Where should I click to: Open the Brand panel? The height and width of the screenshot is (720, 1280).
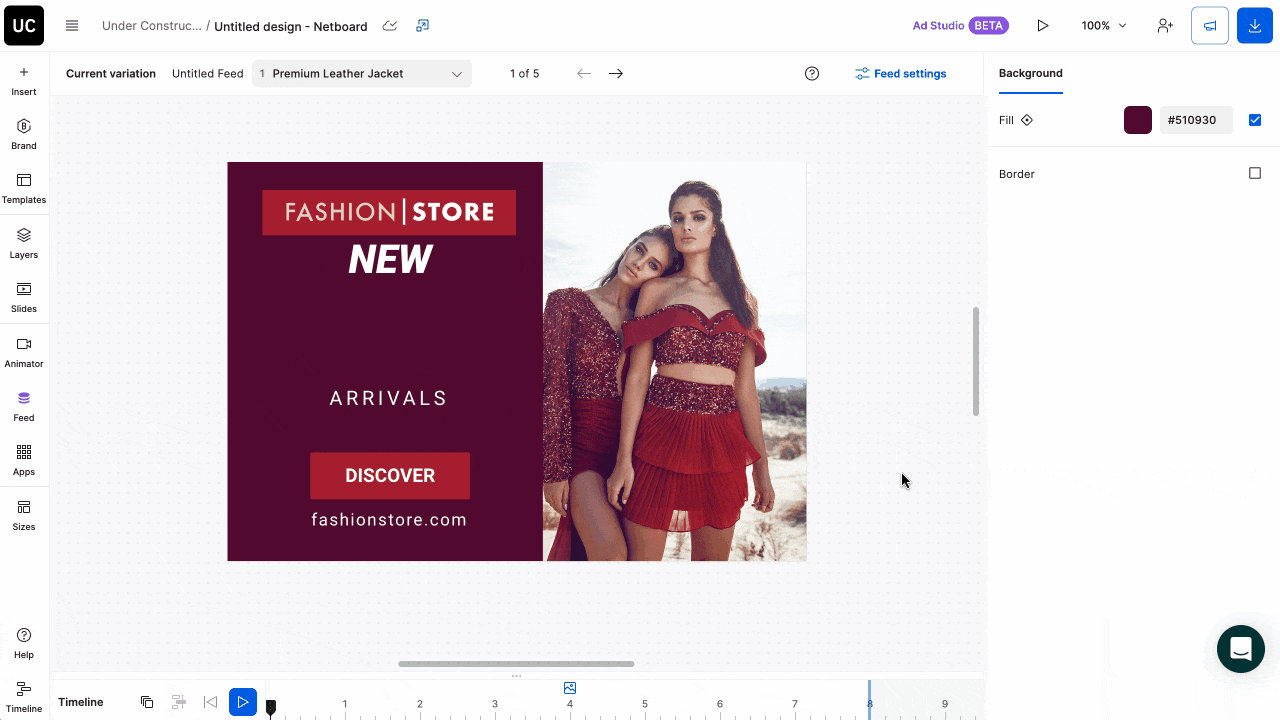click(24, 134)
